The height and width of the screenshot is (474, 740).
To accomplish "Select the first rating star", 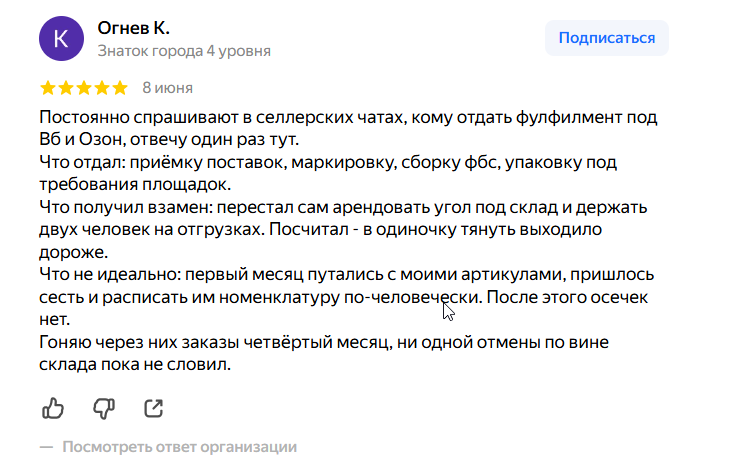I will (48, 88).
